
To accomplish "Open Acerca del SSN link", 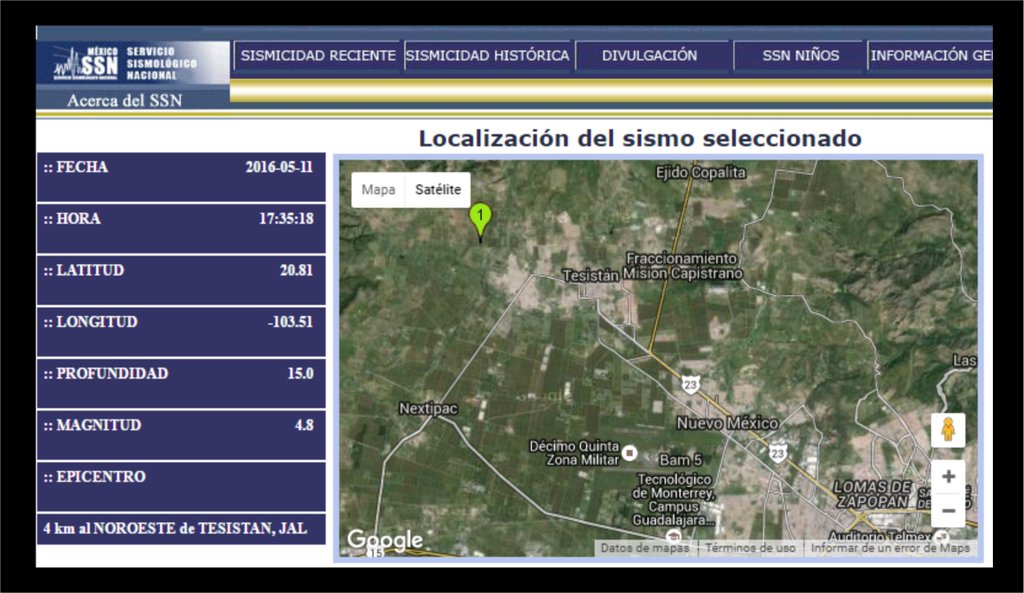I will tap(124, 101).
